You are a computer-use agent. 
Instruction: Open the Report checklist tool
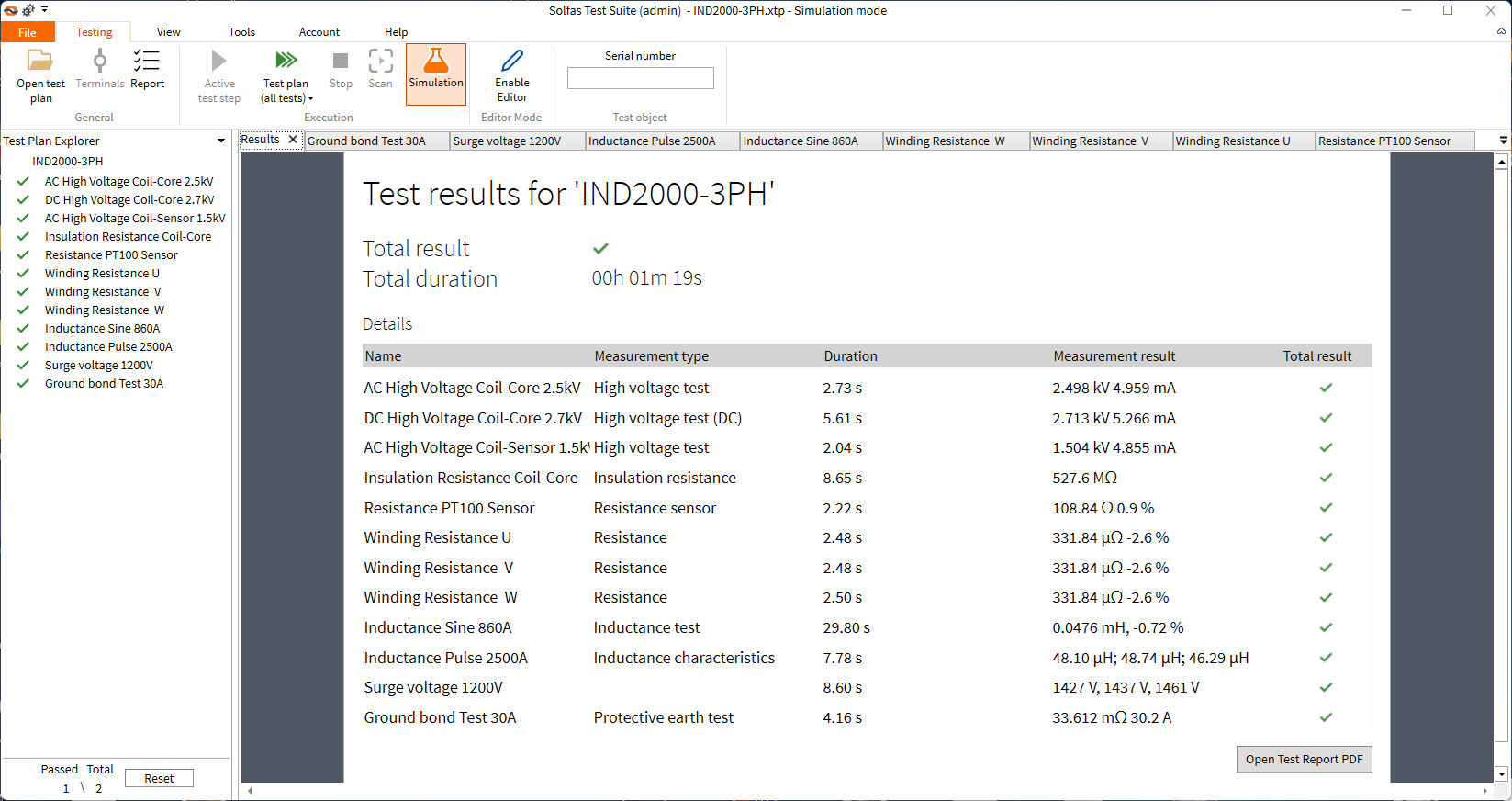click(x=147, y=70)
